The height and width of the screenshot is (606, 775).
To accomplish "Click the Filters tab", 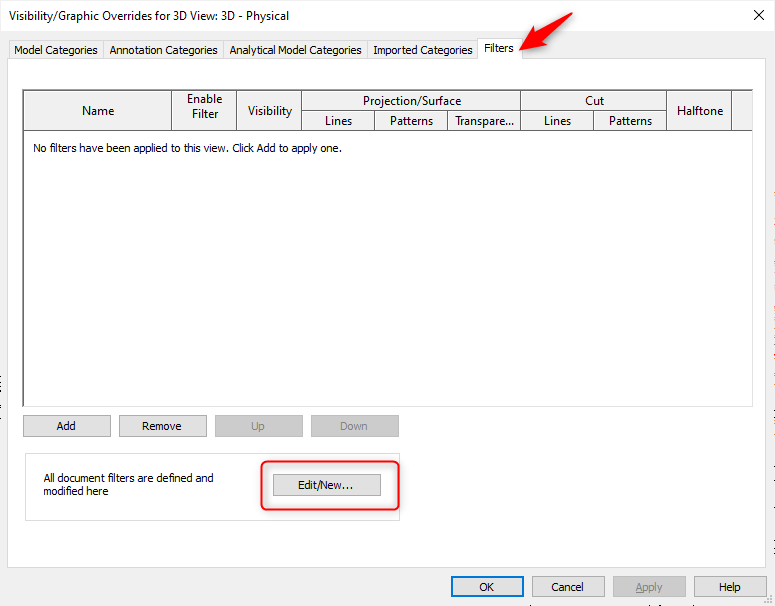I will click(498, 48).
